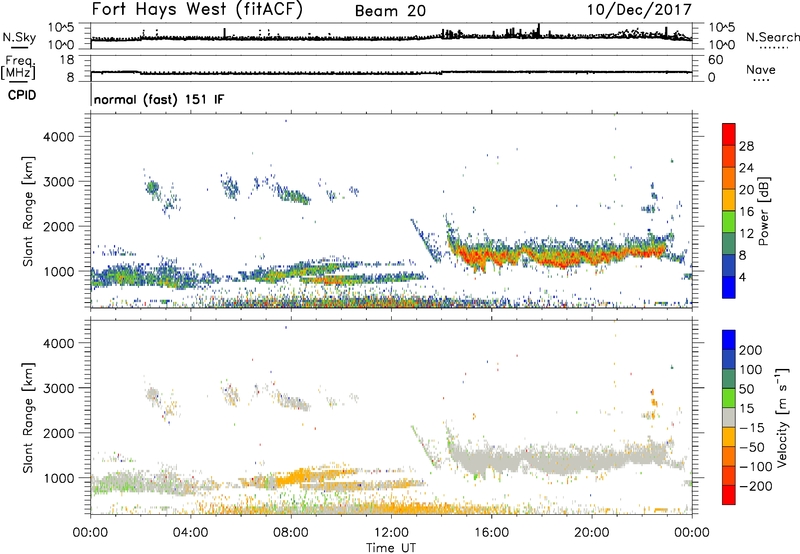This screenshot has width=800, height=554.
Task: Click the "16" tick on Power colorbar
Action: click(746, 211)
